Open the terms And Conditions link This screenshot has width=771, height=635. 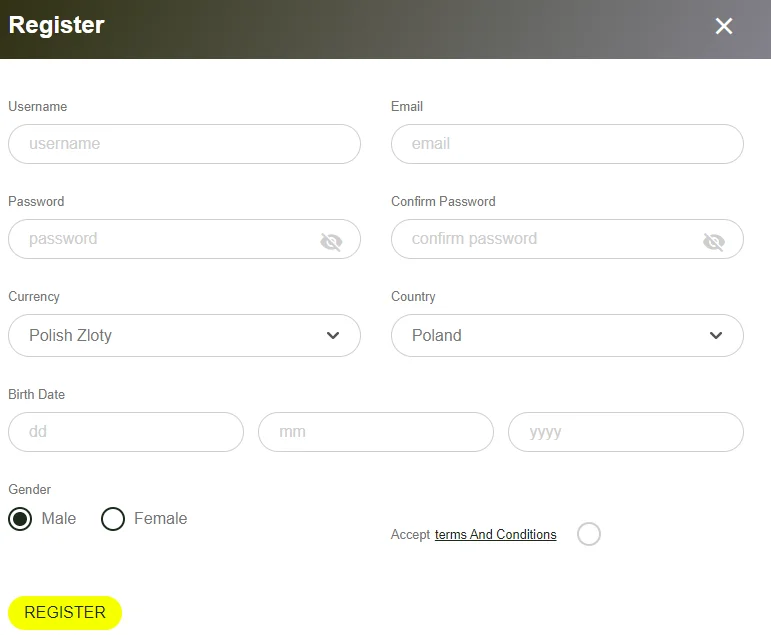495,535
